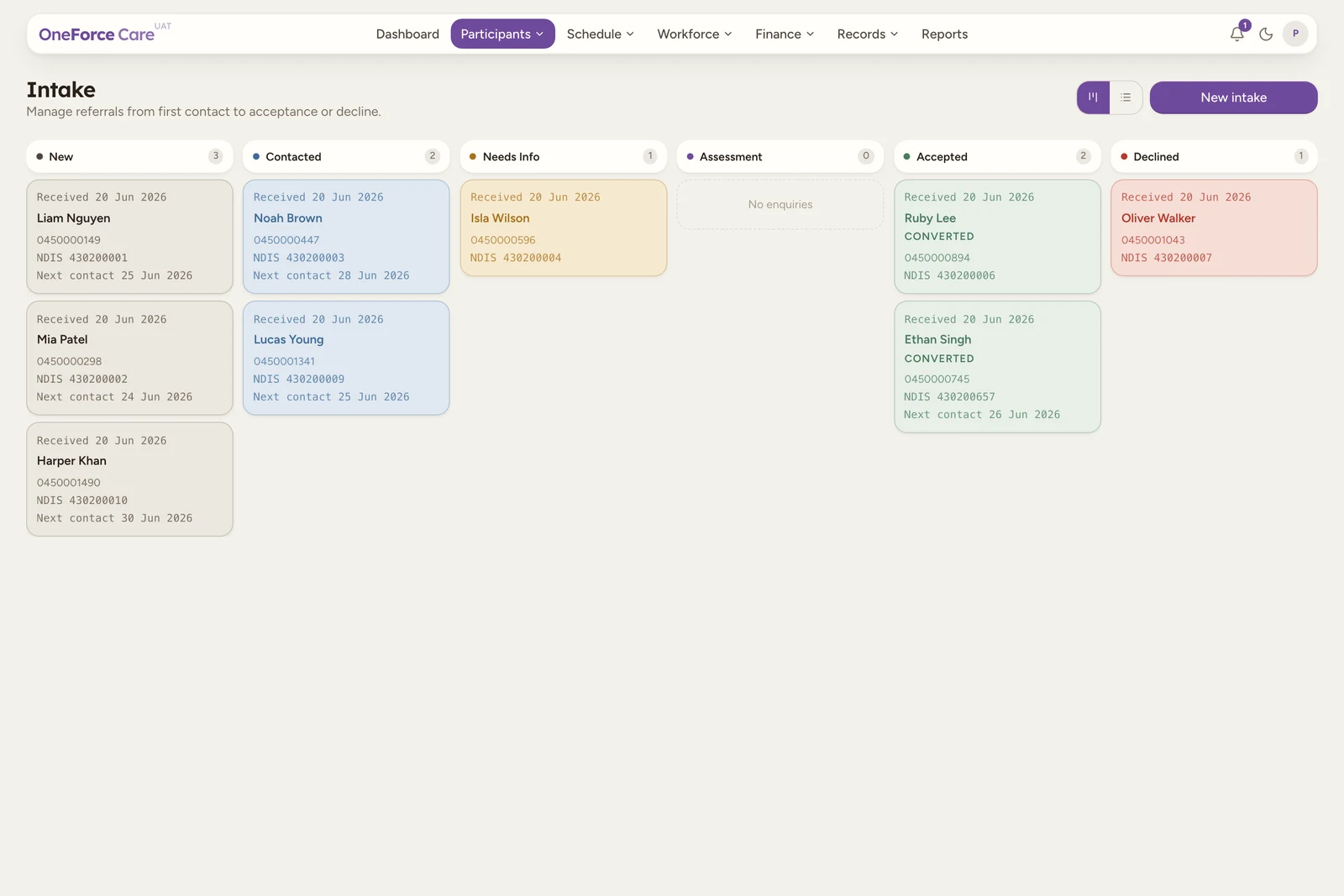Image resolution: width=1344 pixels, height=896 pixels.
Task: Open the Records dropdown
Action: (868, 34)
